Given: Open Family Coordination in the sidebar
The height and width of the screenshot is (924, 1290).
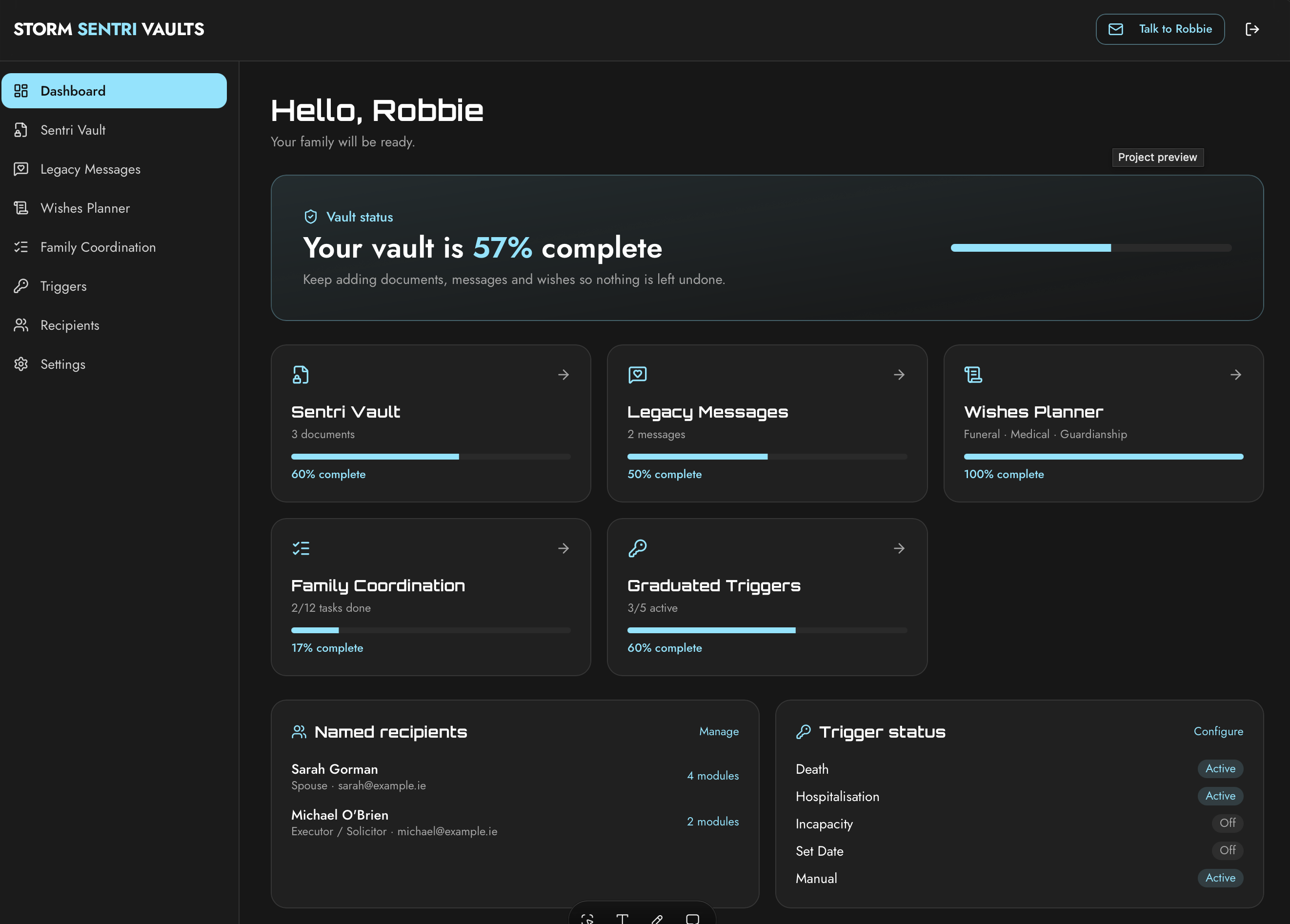Looking at the screenshot, I should (x=114, y=247).
